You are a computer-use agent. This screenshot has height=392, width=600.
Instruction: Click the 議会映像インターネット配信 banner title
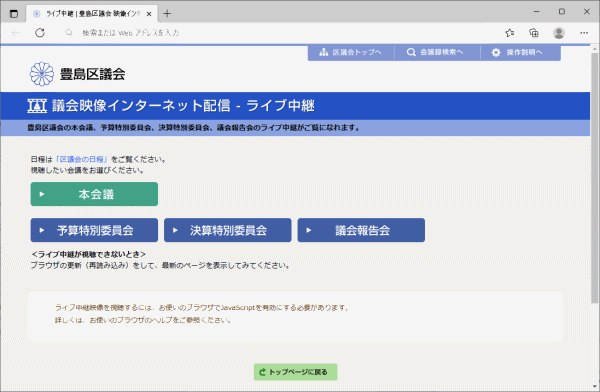pyautogui.click(x=183, y=106)
